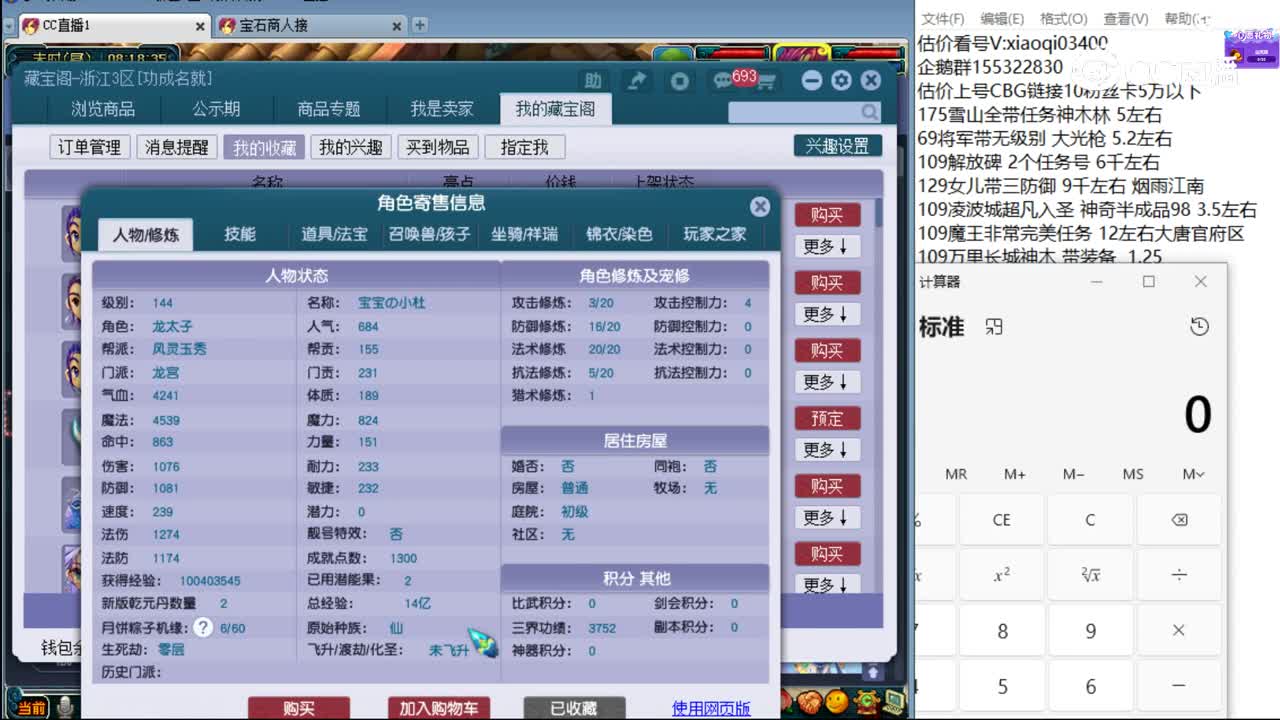Click 订单管理 button
The image size is (1280, 720).
(89, 147)
